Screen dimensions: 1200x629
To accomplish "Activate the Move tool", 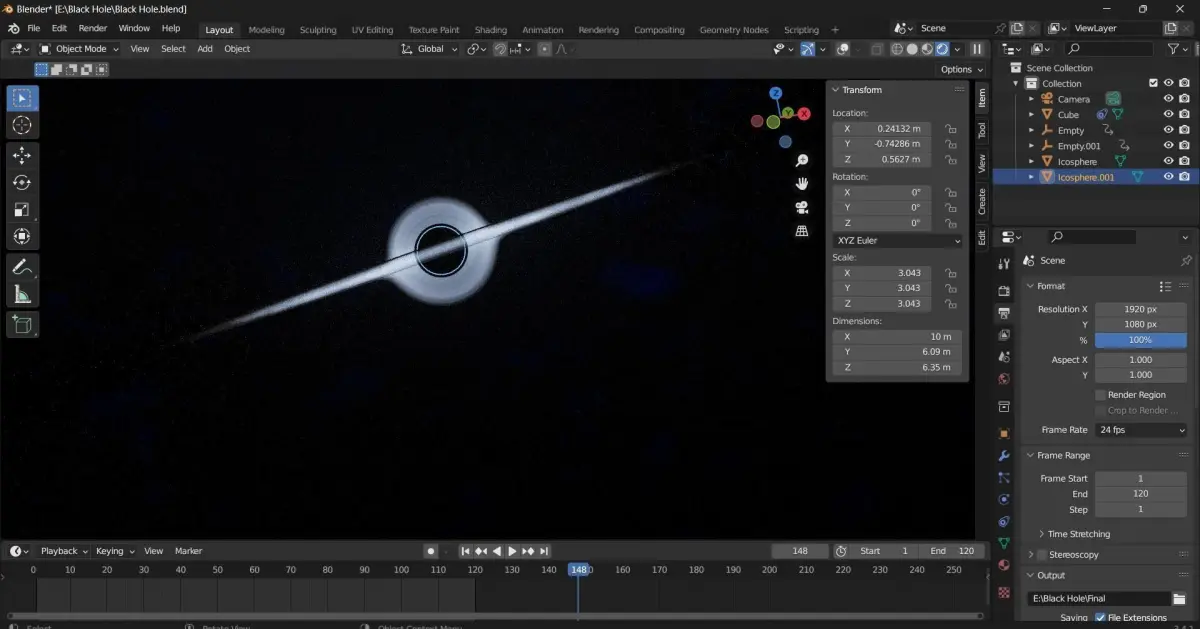I will pyautogui.click(x=22, y=155).
